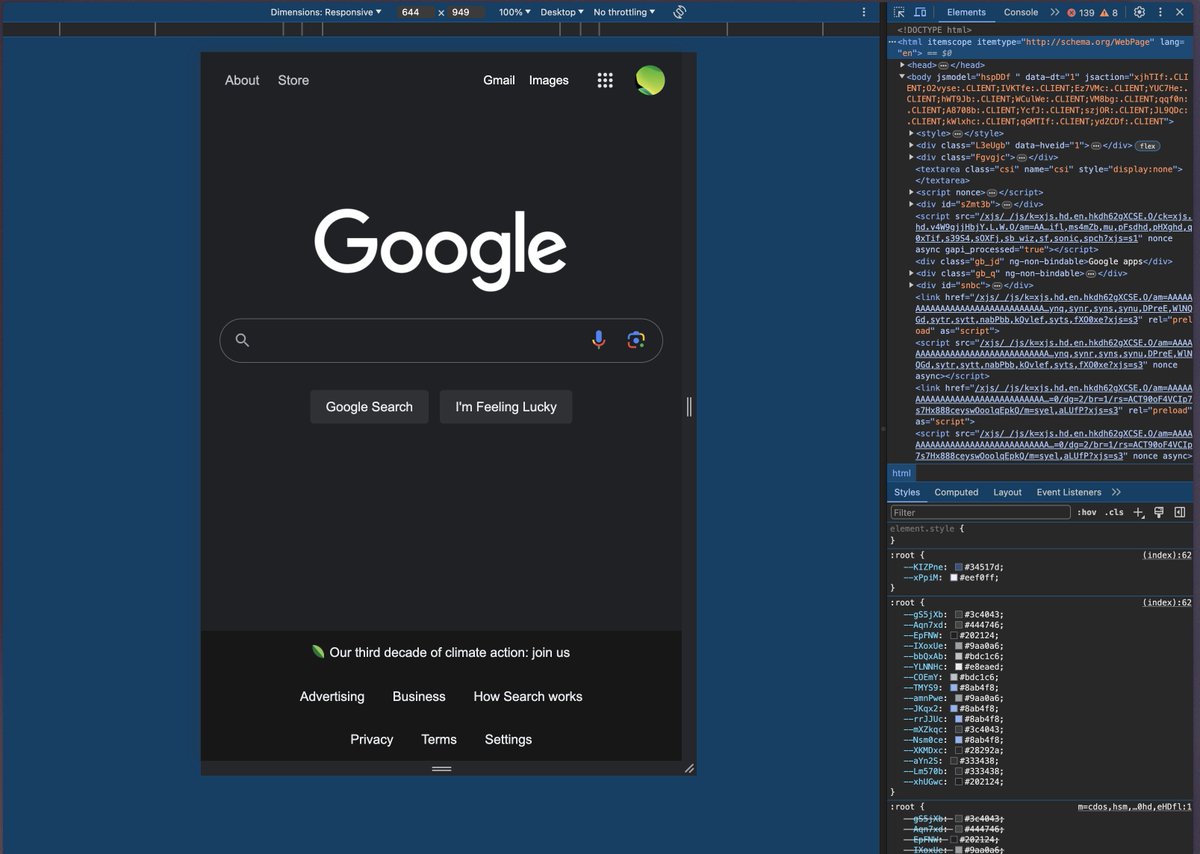Activate the inspect element picker icon
The height and width of the screenshot is (854, 1200).
click(900, 12)
